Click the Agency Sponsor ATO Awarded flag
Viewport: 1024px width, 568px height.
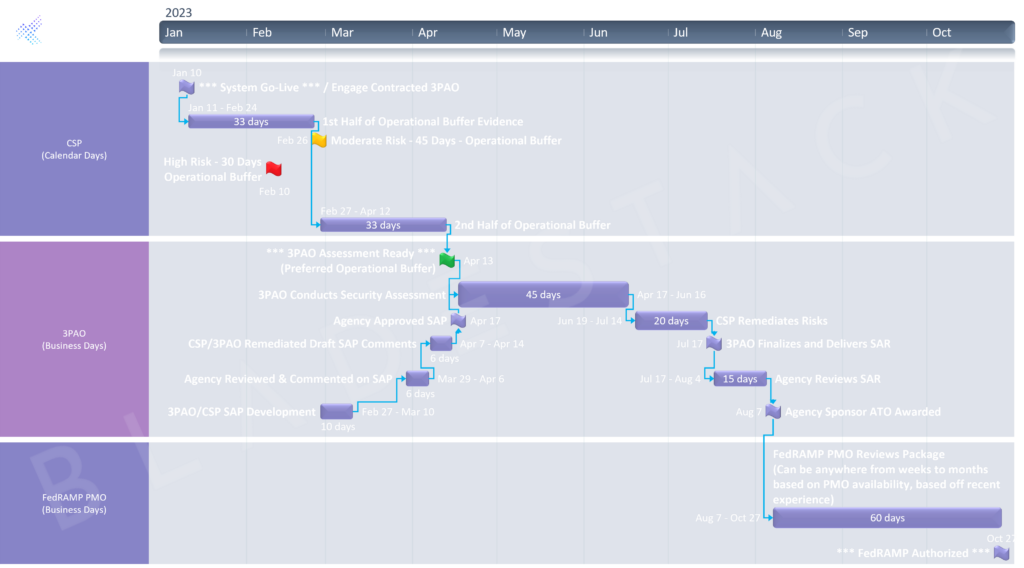(772, 411)
